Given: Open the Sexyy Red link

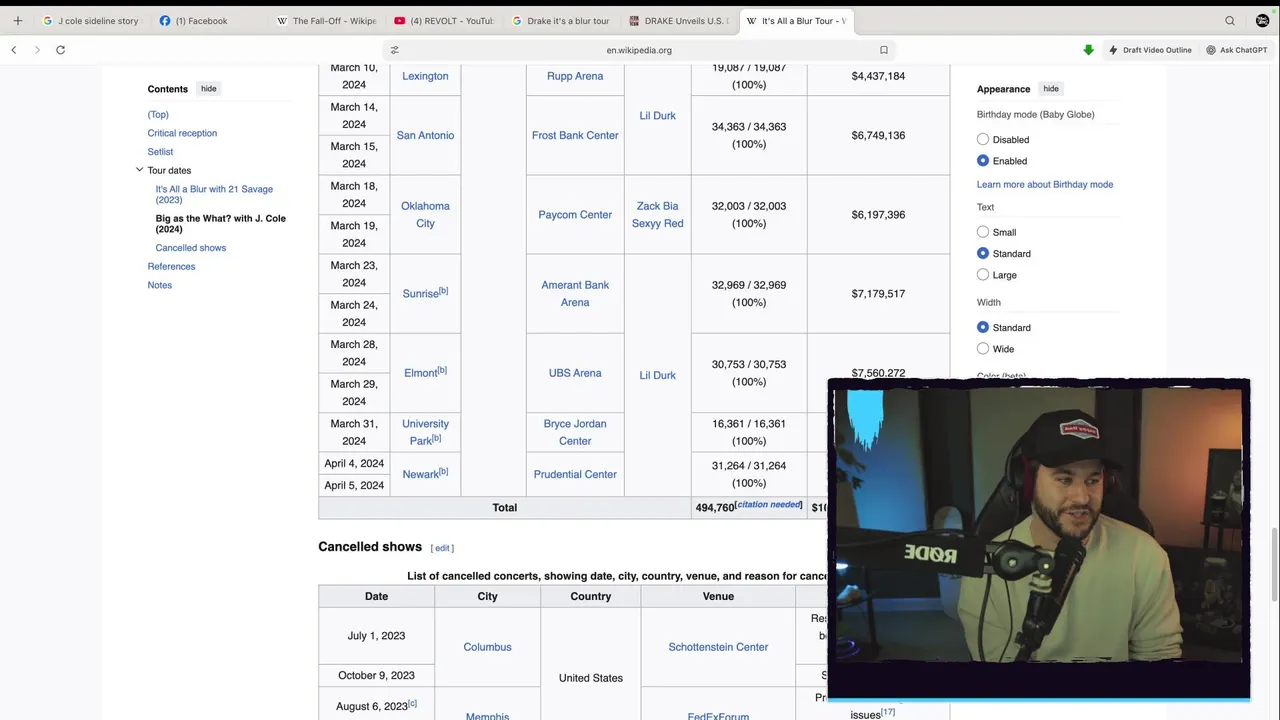Looking at the screenshot, I should tap(657, 224).
